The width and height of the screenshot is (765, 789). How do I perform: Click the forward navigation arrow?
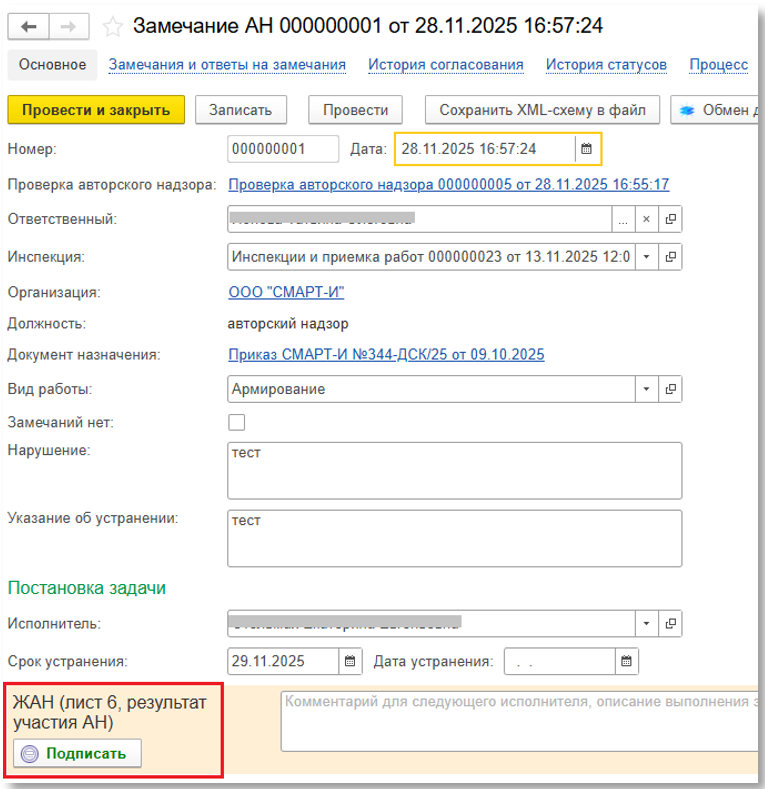point(67,25)
